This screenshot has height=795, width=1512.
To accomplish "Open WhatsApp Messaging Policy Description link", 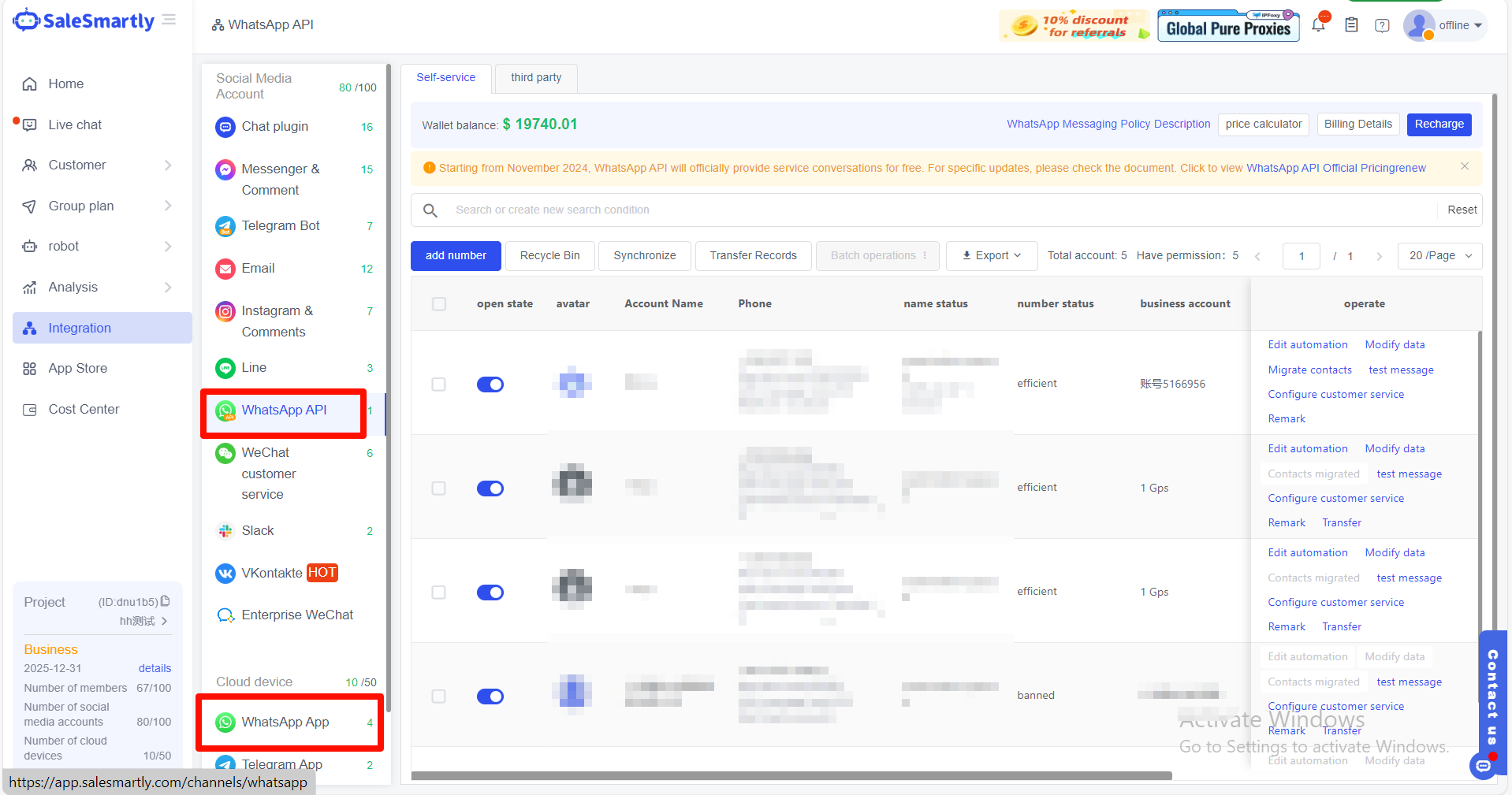I will (1108, 124).
